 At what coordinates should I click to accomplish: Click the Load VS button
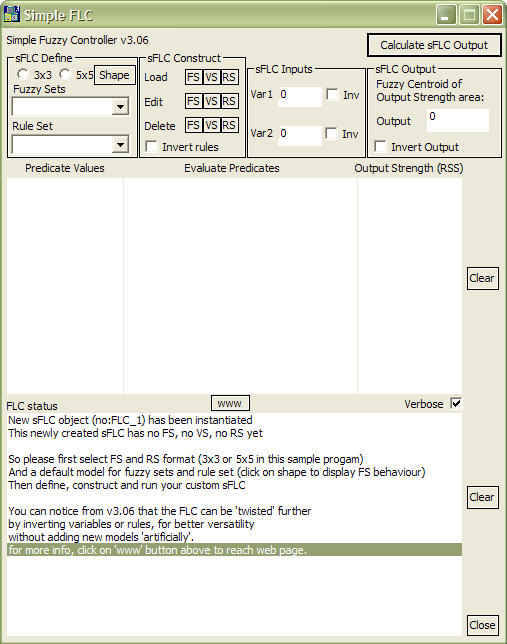[x=211, y=77]
